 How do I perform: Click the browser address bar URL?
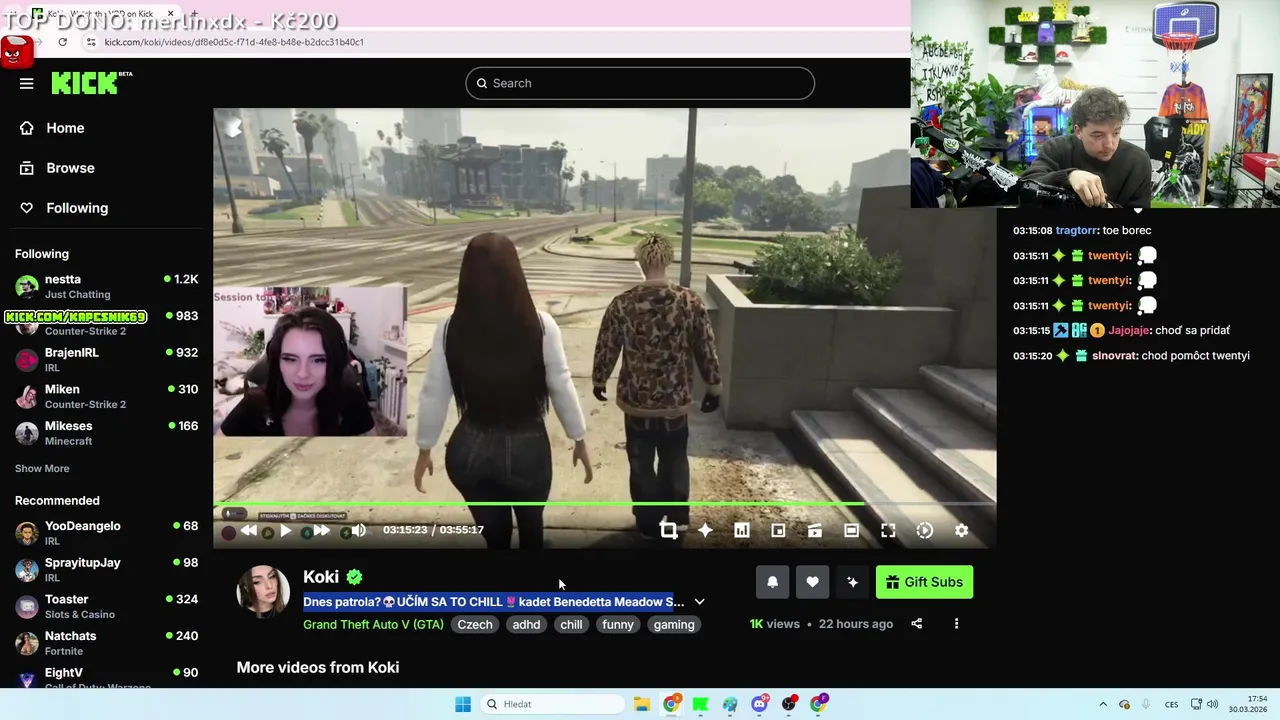click(234, 42)
